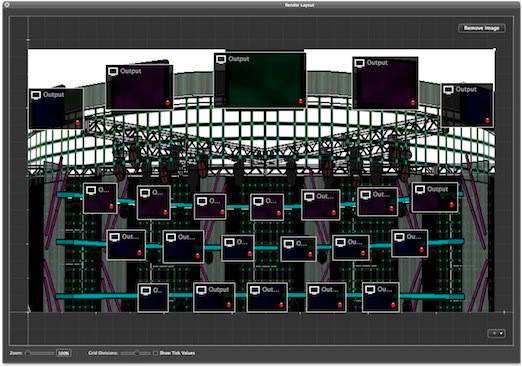Click the Remove Image button
The image size is (522, 367).
(482, 28)
